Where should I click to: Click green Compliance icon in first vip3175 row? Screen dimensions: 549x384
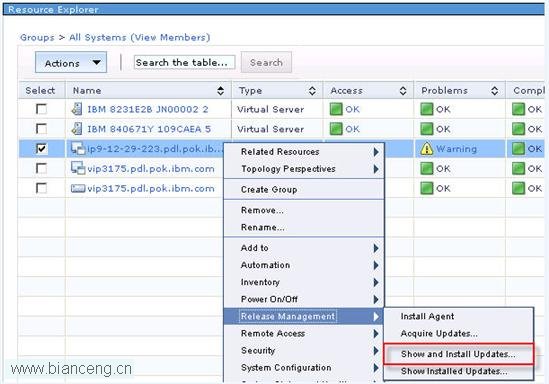point(518,169)
